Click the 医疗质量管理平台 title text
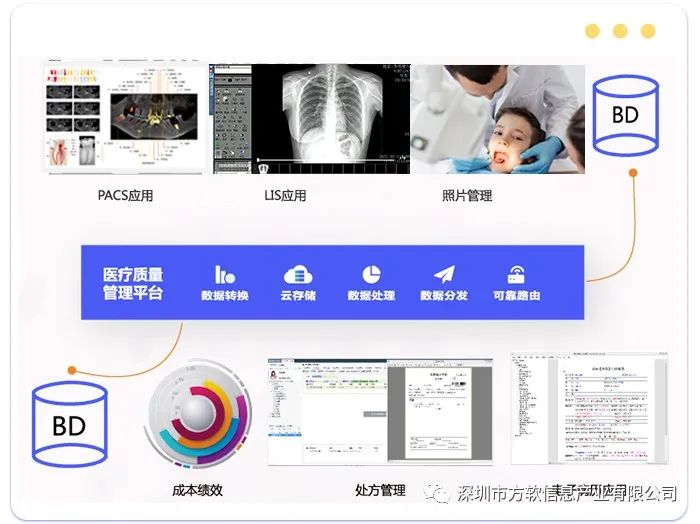Image resolution: width=700 pixels, height=524 pixels. 132,283
